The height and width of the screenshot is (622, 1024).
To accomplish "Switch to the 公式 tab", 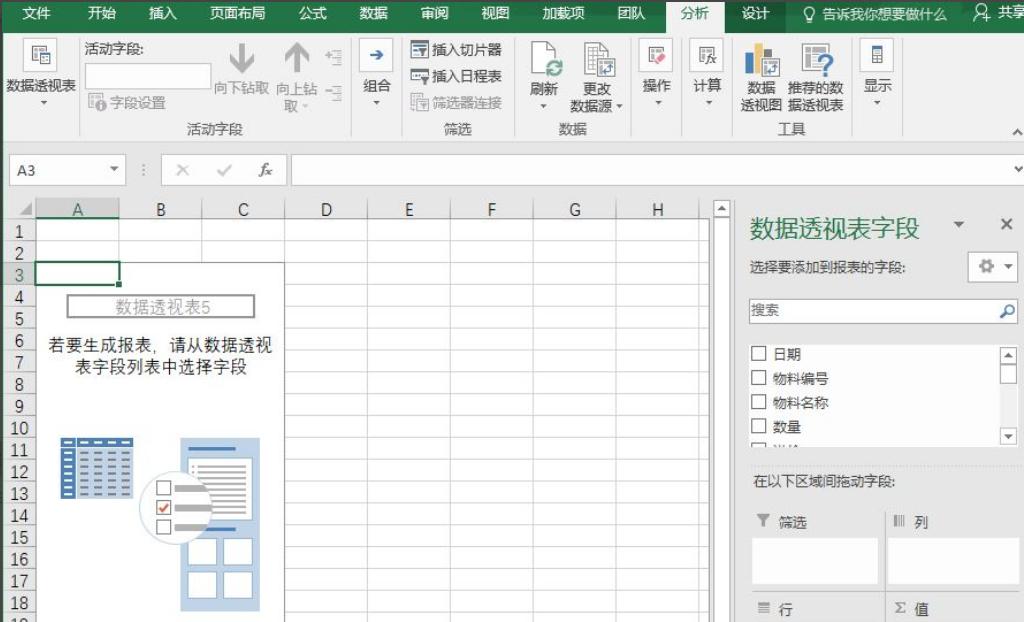I will pyautogui.click(x=312, y=13).
